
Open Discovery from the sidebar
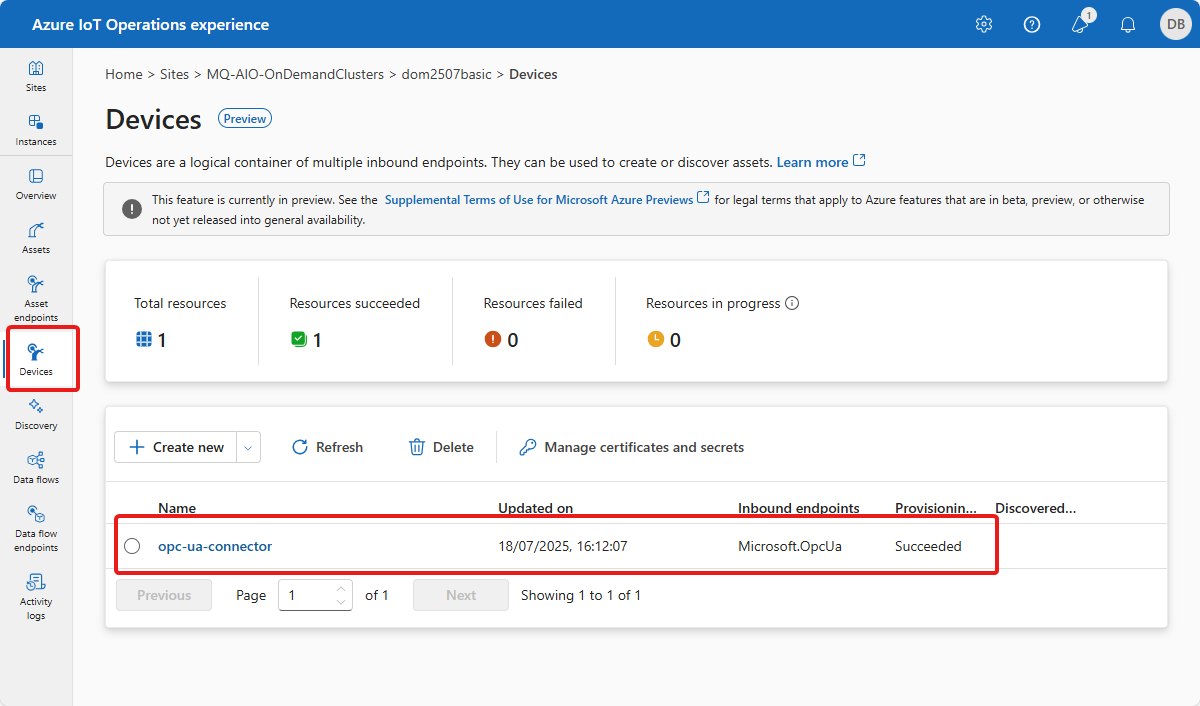[36, 414]
